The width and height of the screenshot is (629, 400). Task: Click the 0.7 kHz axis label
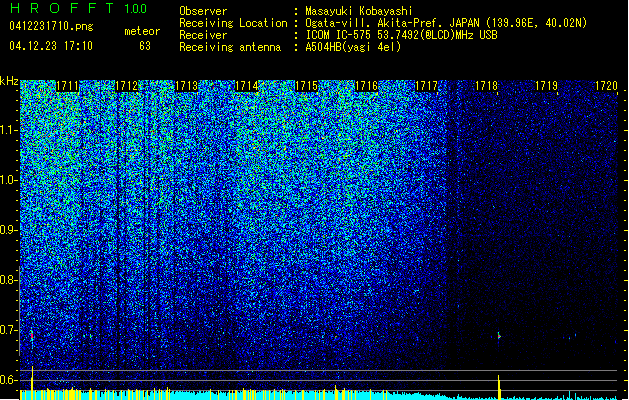tap(9, 330)
